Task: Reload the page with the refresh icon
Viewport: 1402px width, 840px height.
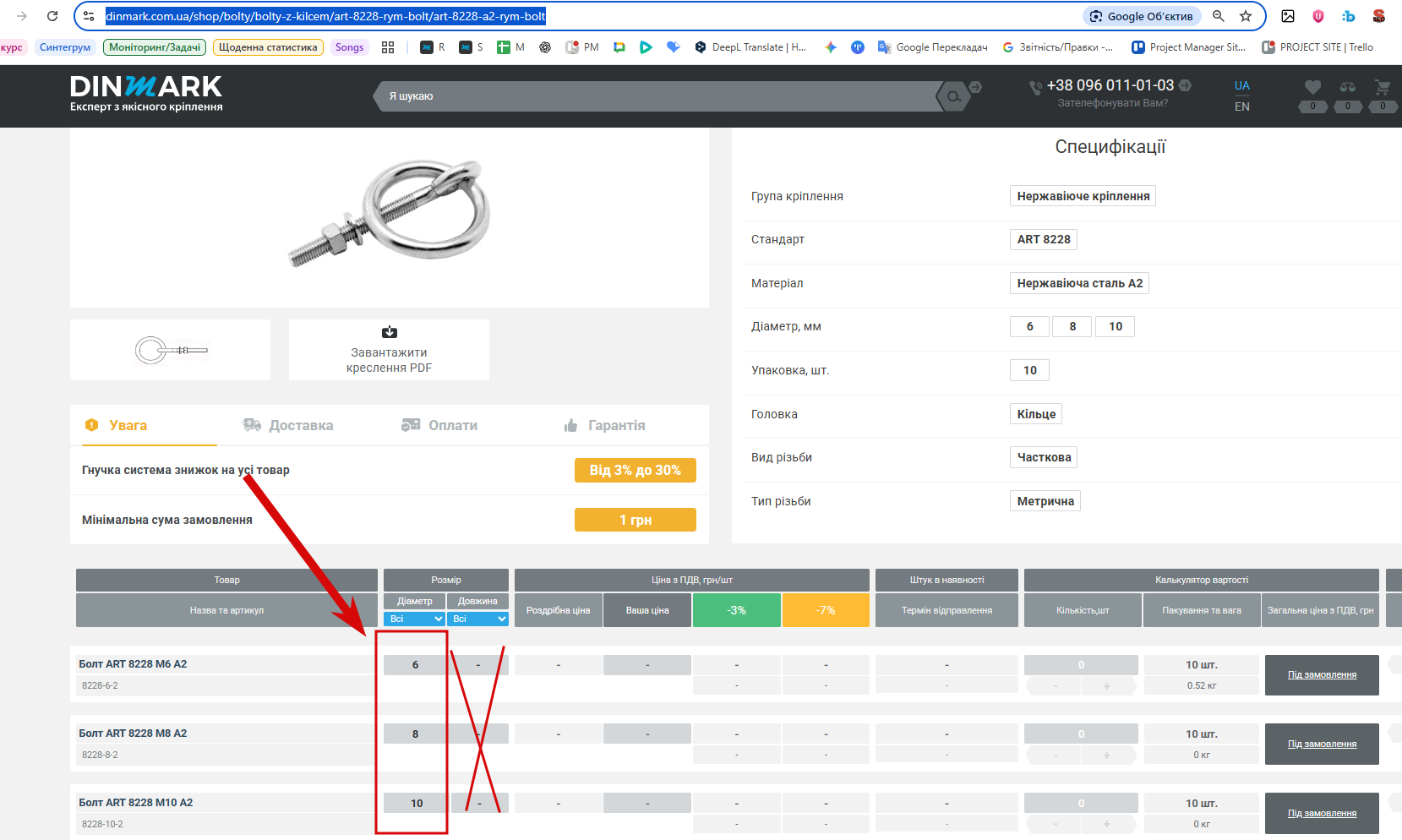Action: [52, 16]
